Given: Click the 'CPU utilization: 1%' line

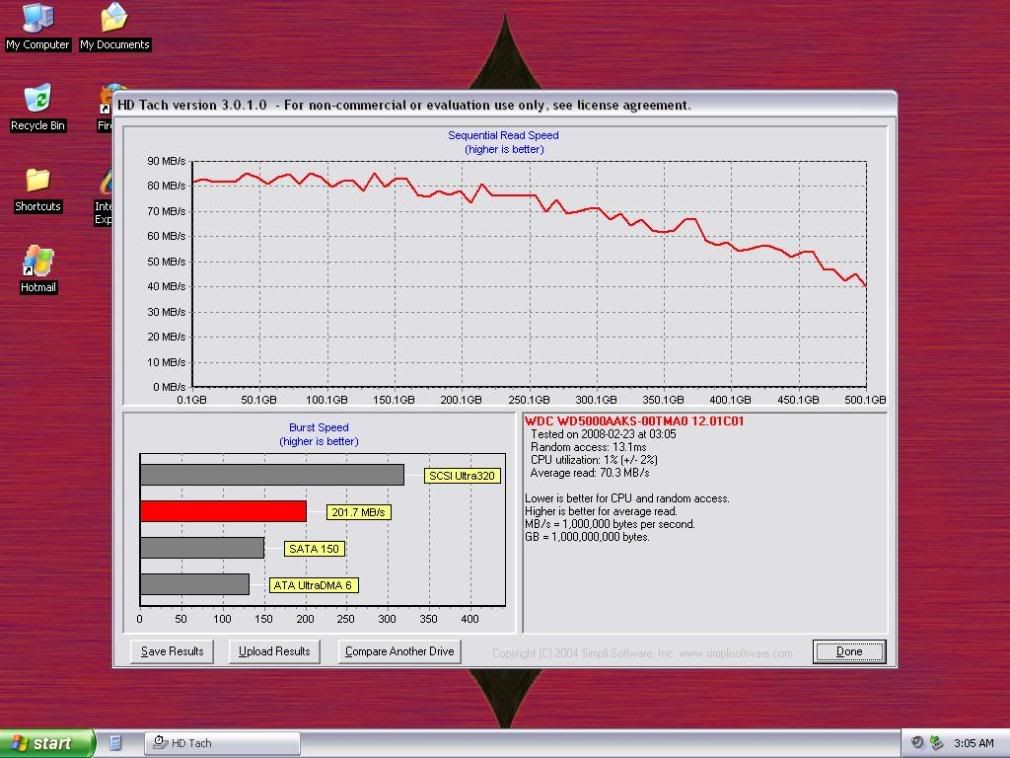Looking at the screenshot, I should [x=594, y=460].
